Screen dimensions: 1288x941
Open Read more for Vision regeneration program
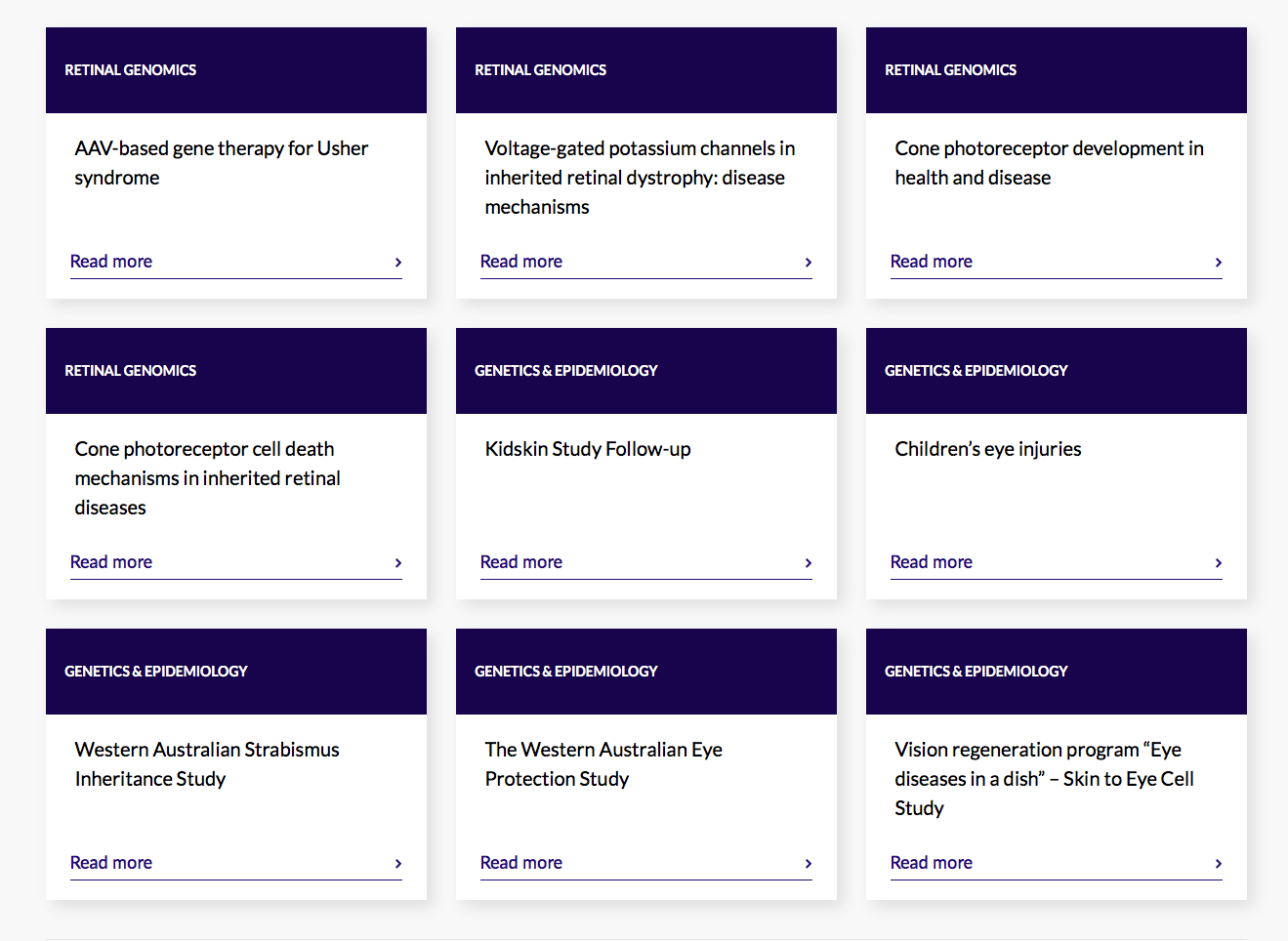pos(932,863)
